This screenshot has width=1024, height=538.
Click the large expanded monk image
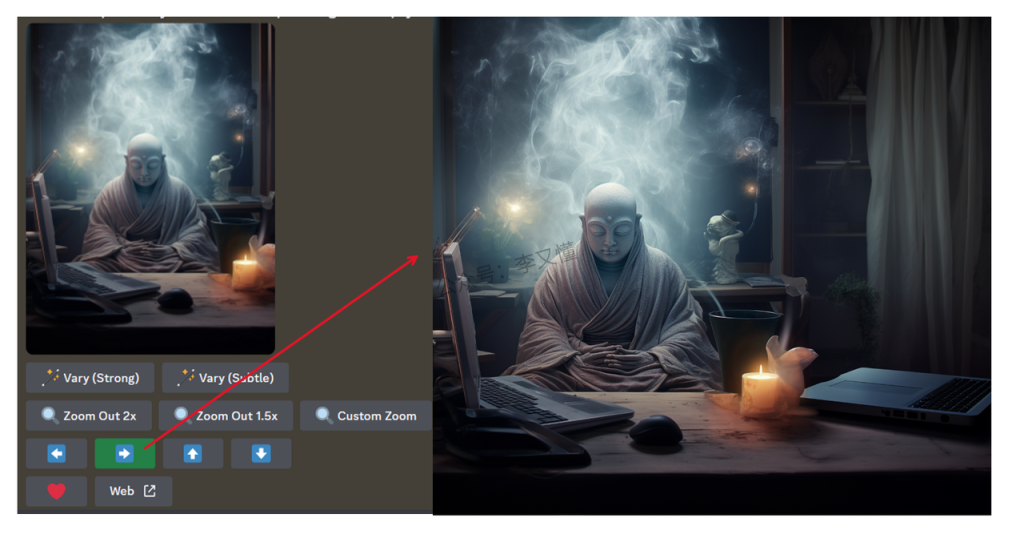(711, 265)
